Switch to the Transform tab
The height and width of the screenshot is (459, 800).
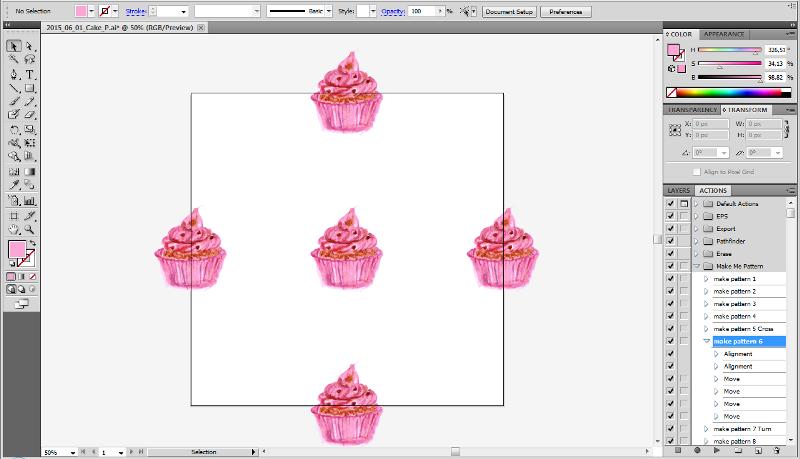coord(745,110)
